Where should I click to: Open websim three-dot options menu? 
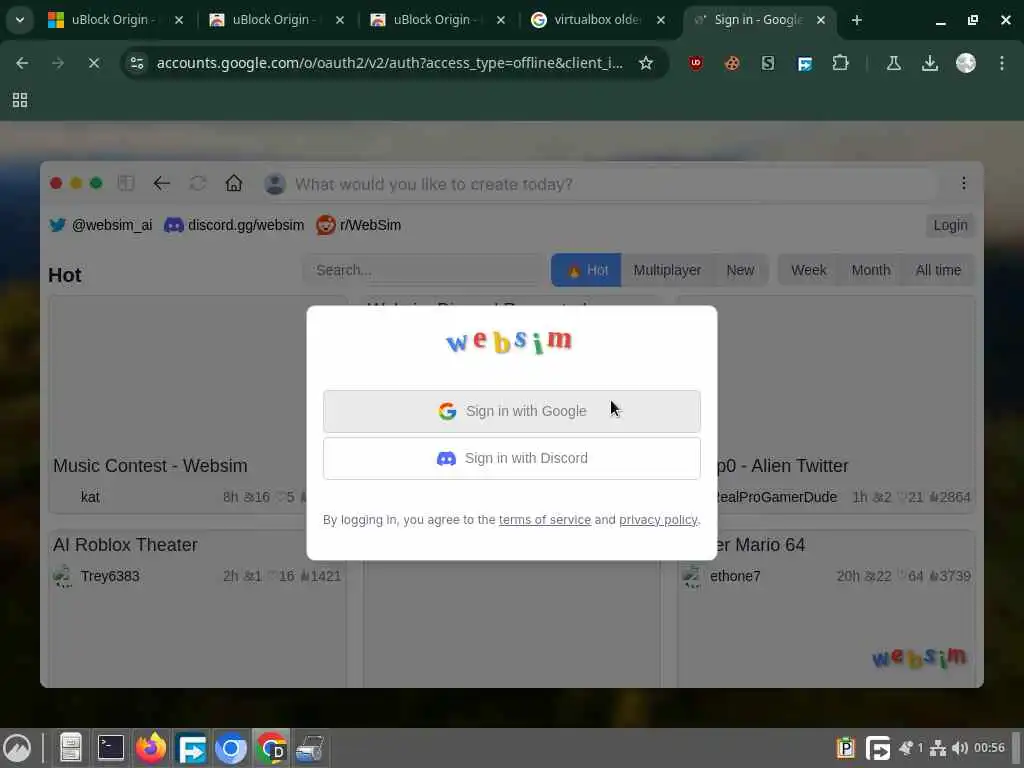pos(963,184)
